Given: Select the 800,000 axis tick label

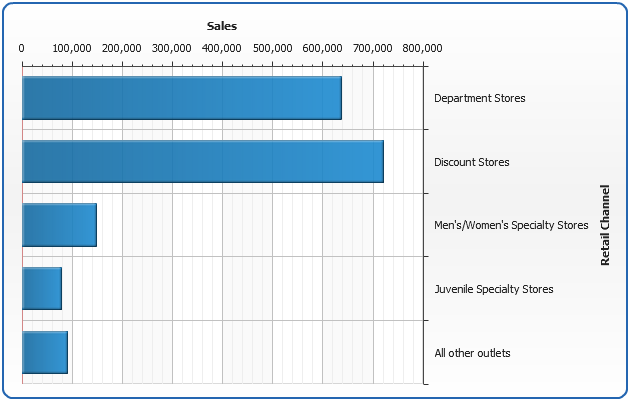Looking at the screenshot, I should coord(420,47).
